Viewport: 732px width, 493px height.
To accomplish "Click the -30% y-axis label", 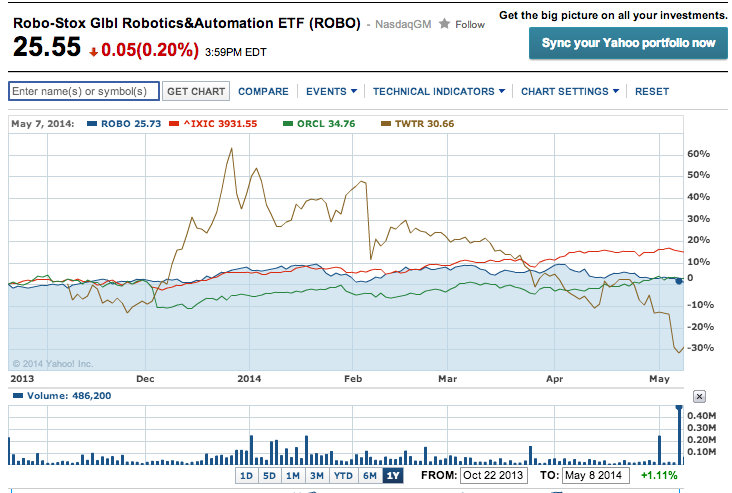I will point(700,348).
